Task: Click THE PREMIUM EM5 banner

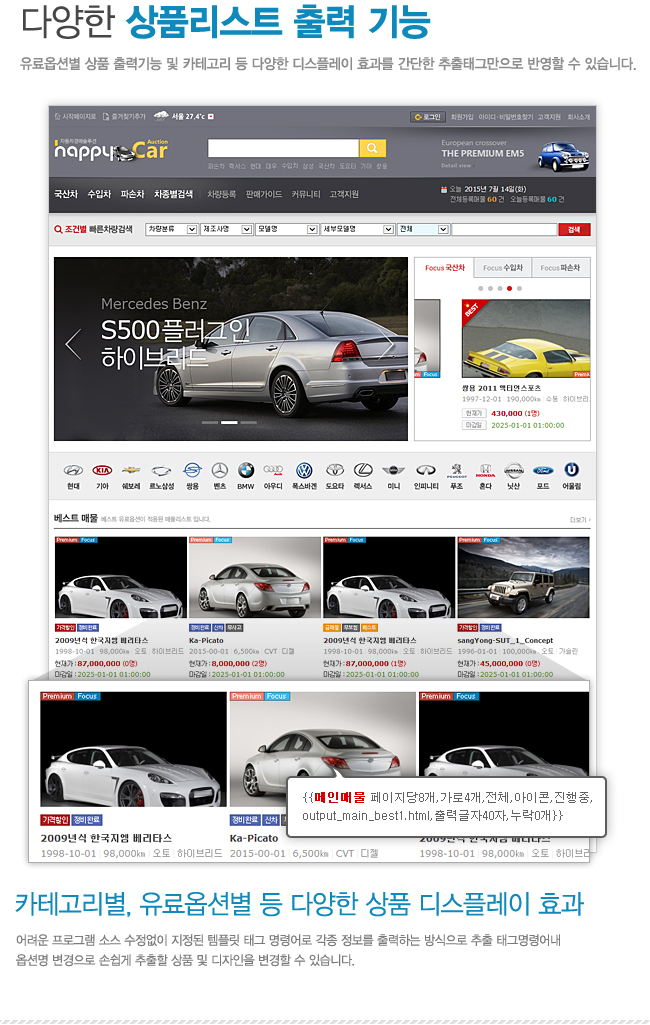Action: [x=515, y=154]
